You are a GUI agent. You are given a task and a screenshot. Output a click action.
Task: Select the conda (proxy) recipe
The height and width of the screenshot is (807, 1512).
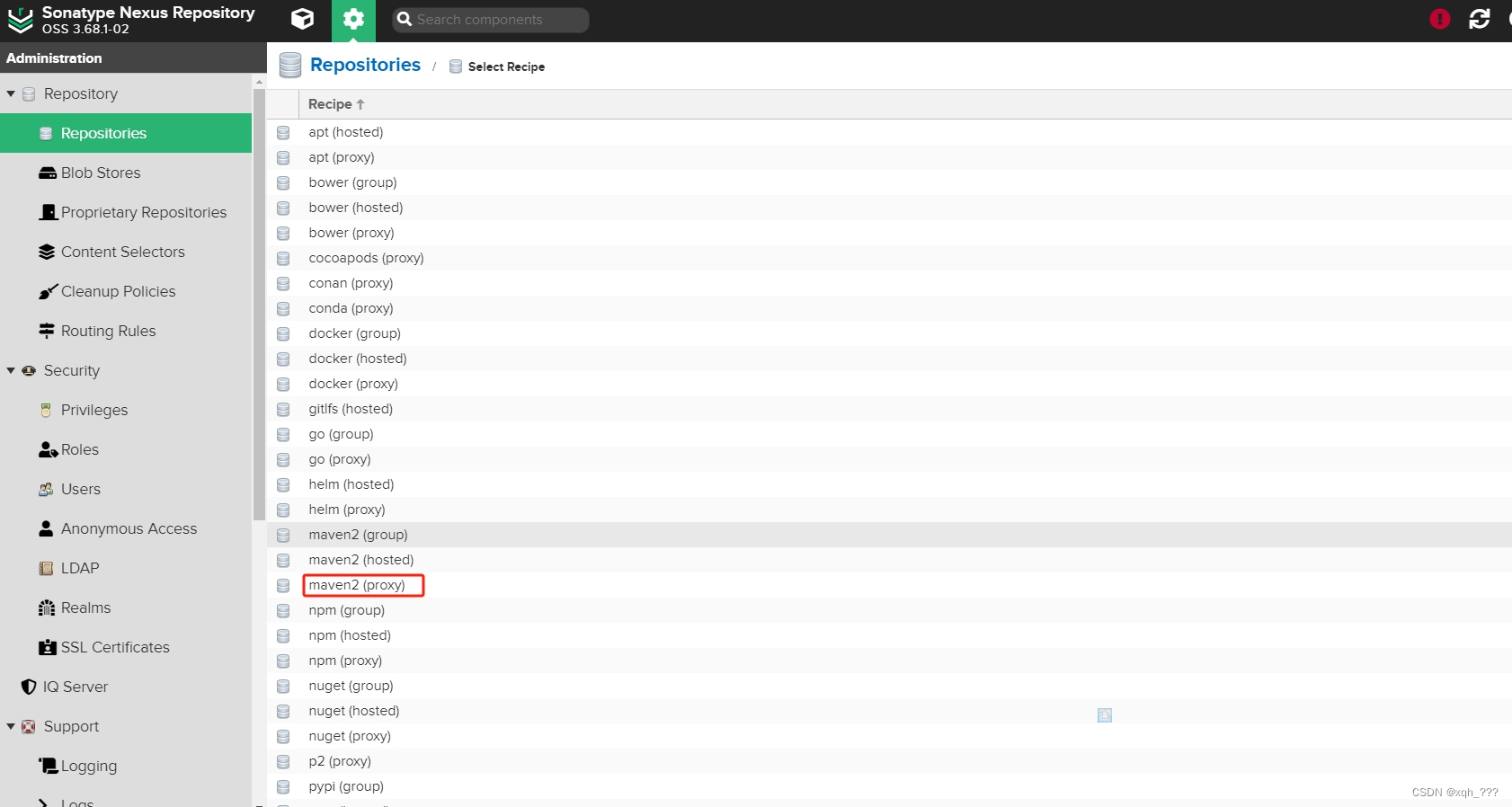point(351,308)
